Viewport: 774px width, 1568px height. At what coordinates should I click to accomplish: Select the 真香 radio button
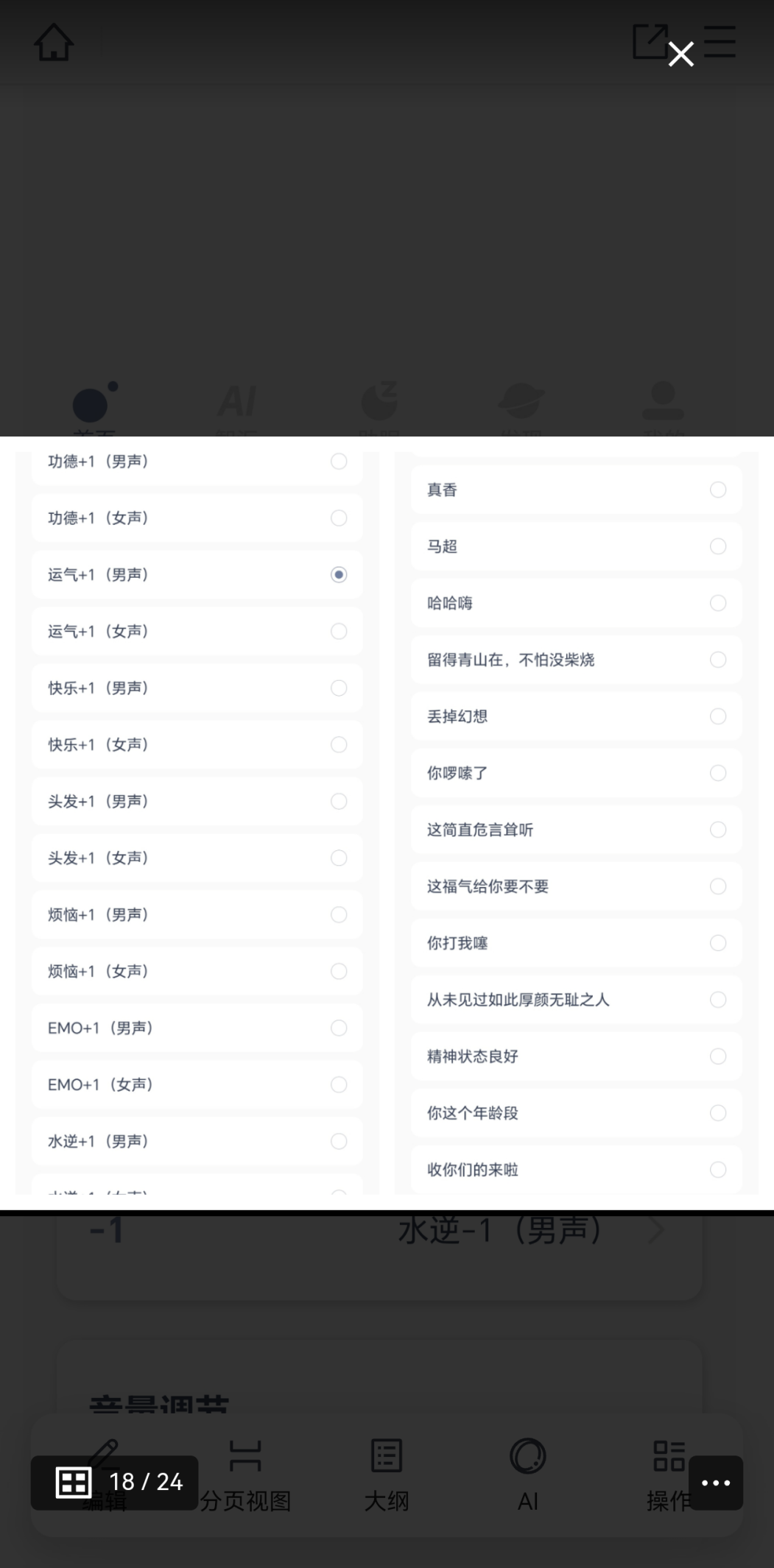point(718,490)
